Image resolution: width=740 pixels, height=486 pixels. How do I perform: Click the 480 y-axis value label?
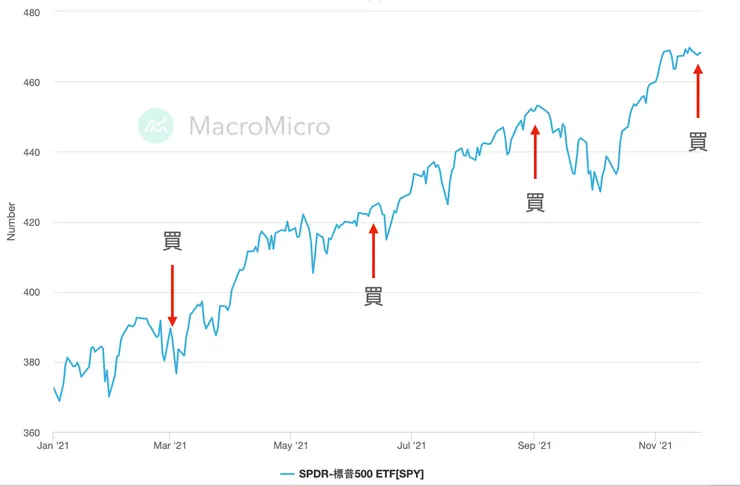point(31,12)
